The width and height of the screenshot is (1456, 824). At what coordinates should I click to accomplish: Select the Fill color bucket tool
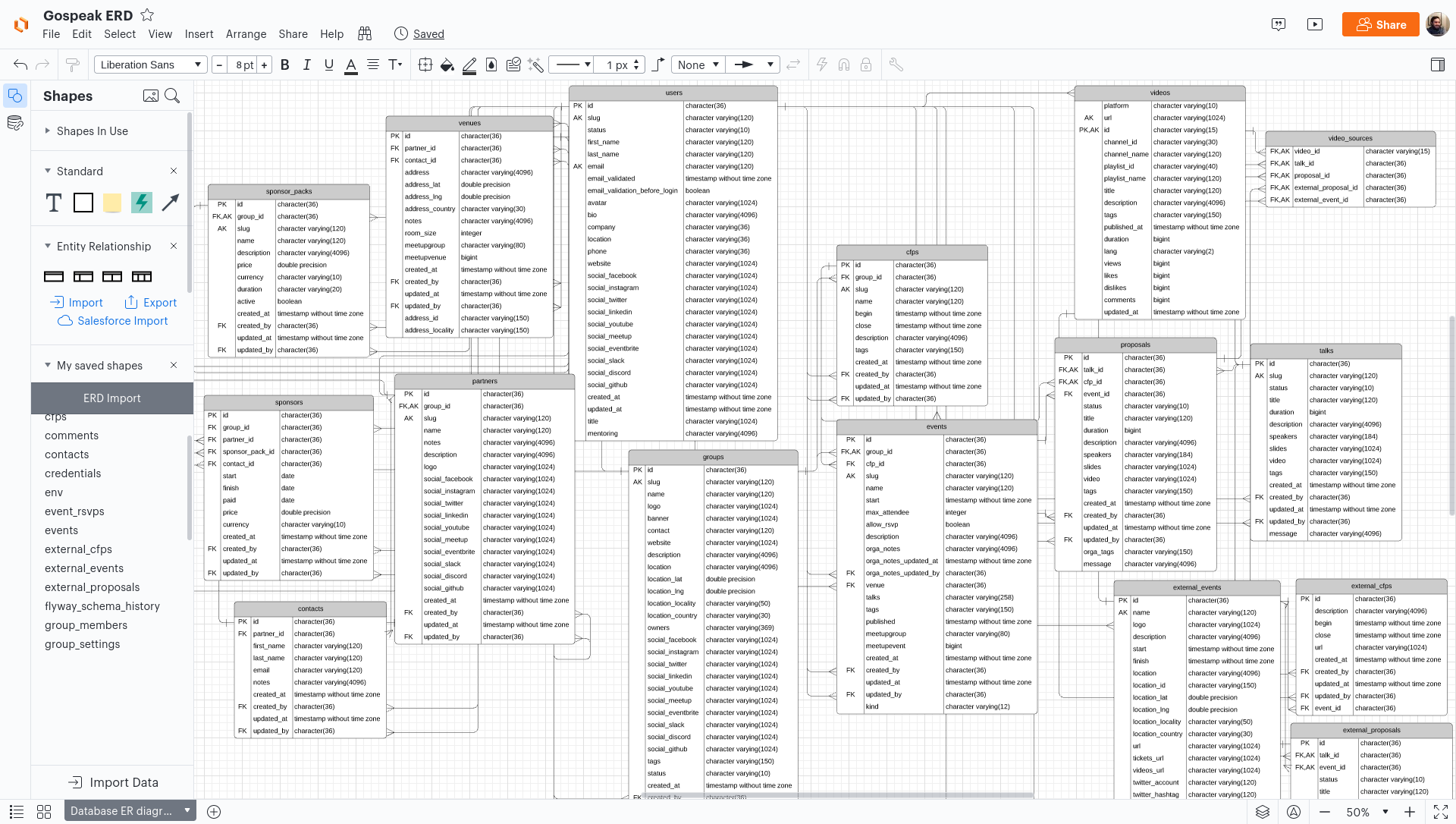[x=447, y=64]
